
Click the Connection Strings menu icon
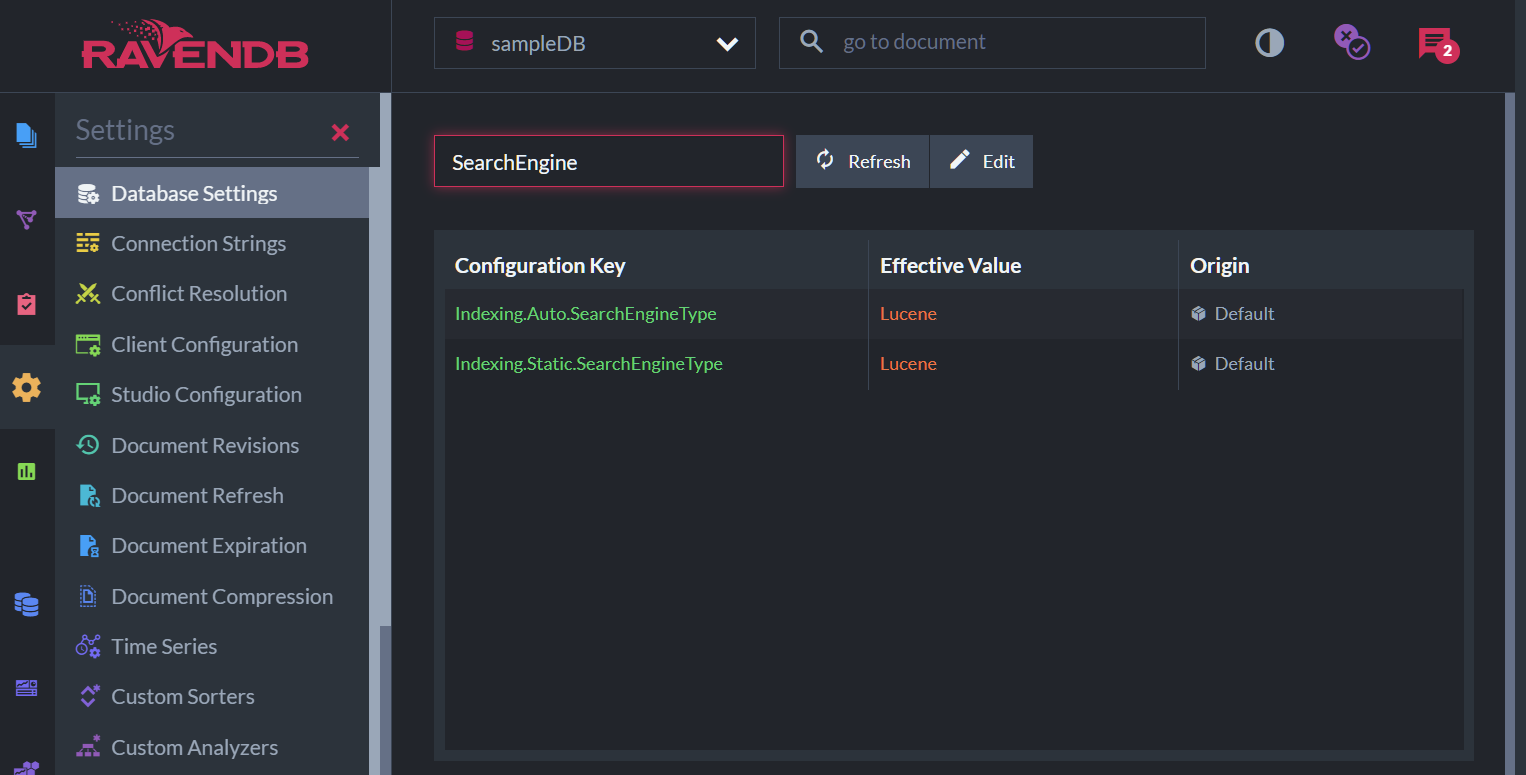88,244
